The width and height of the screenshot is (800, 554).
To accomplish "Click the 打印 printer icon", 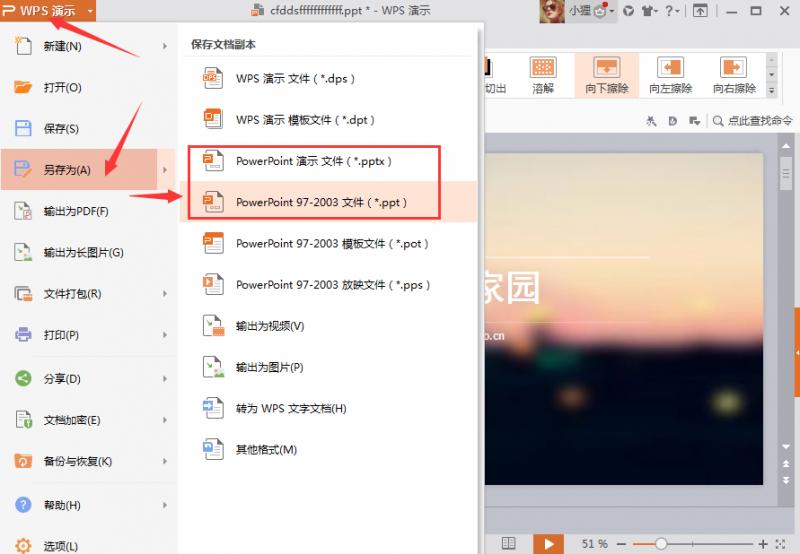I will tap(23, 335).
